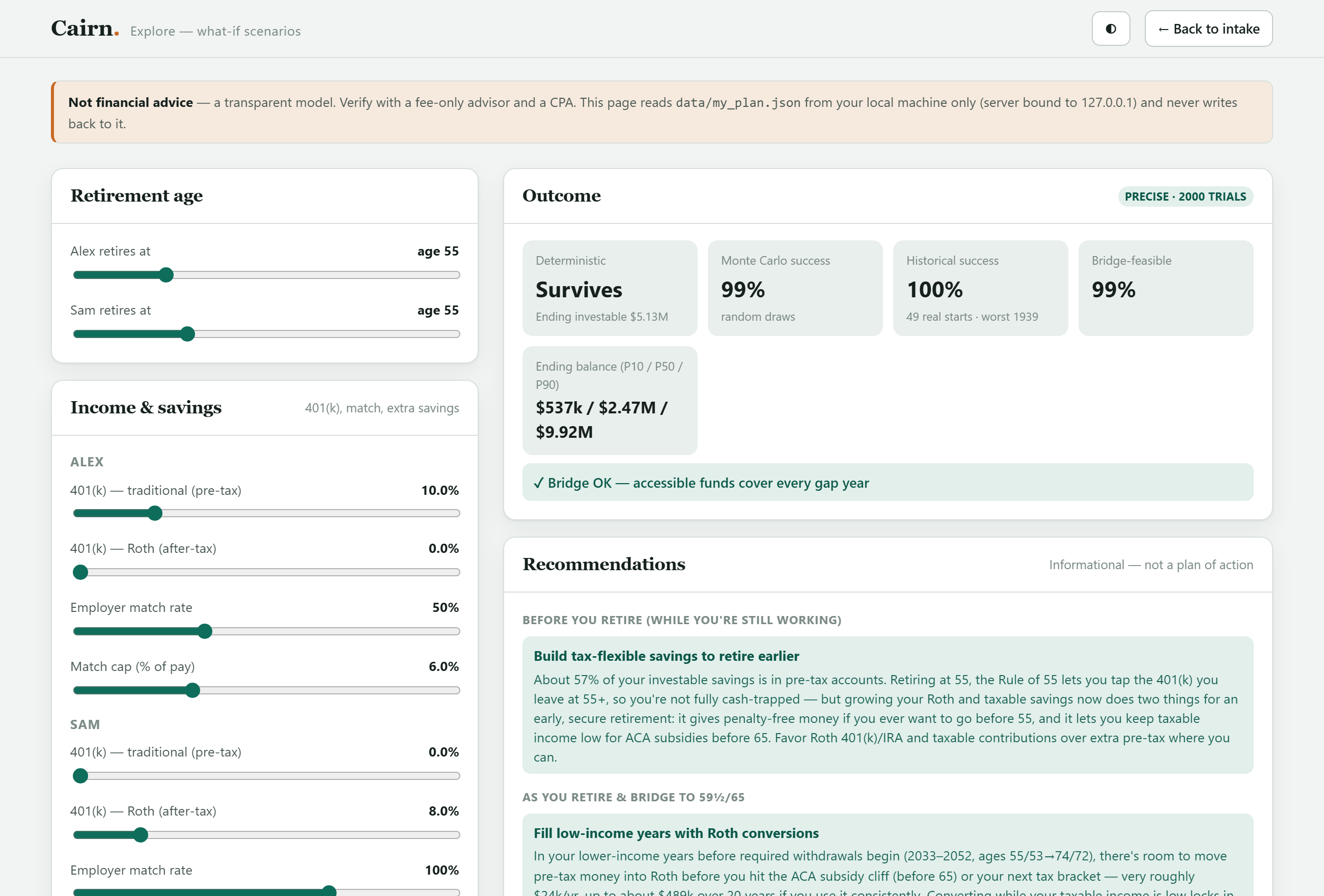Image resolution: width=1324 pixels, height=896 pixels.
Task: Click '49 real starts · worst 1939' text
Action: (x=972, y=317)
